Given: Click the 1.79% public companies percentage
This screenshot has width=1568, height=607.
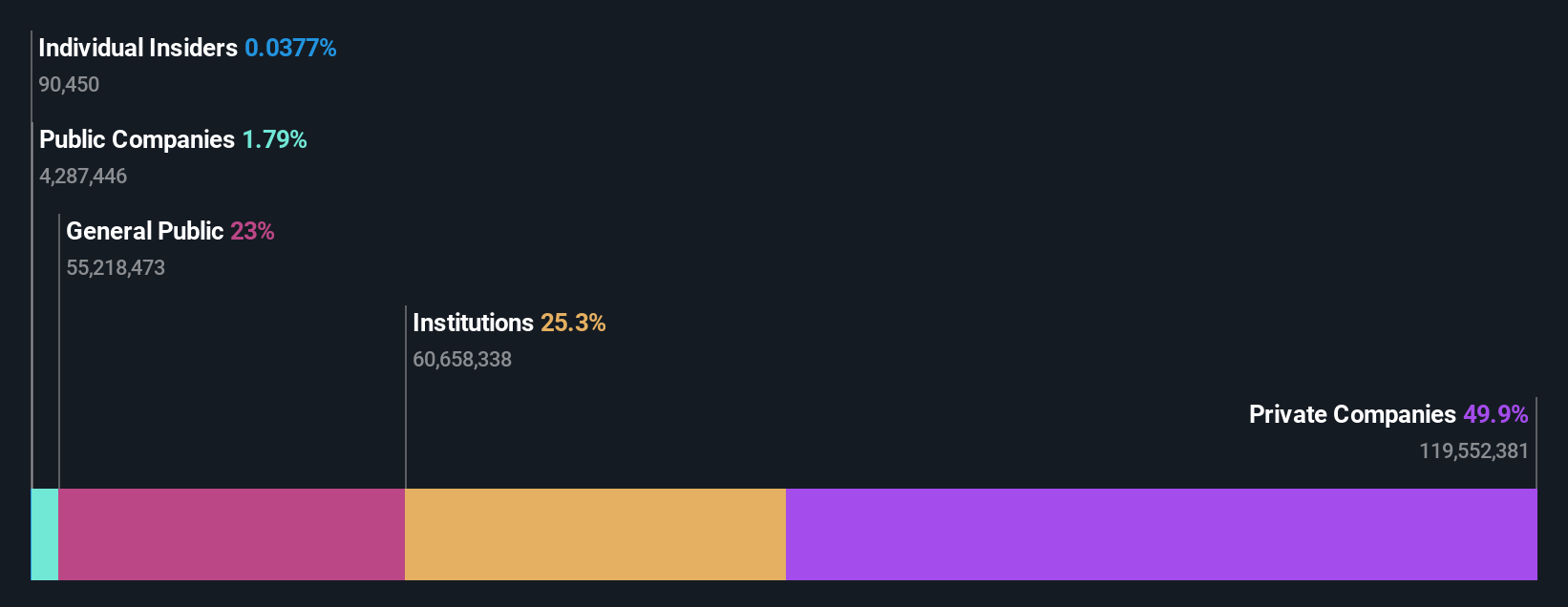Looking at the screenshot, I should [274, 139].
